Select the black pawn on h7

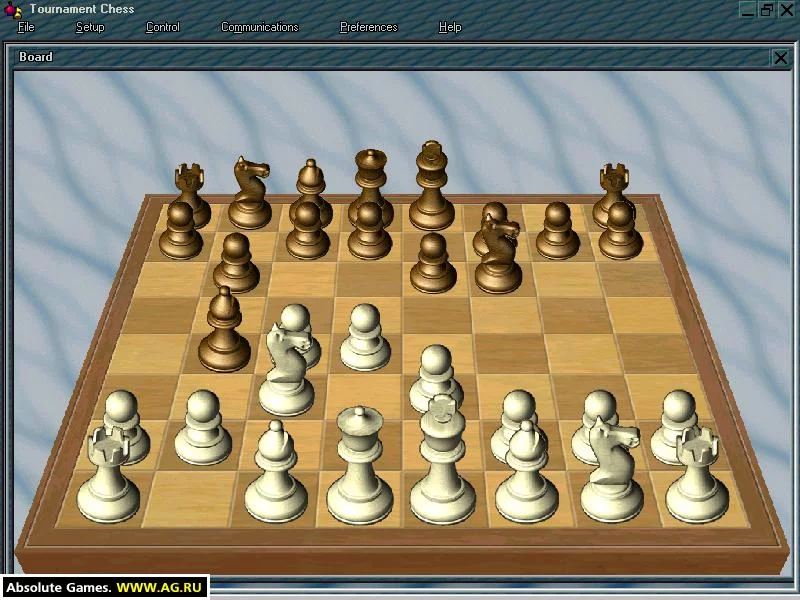[620, 231]
